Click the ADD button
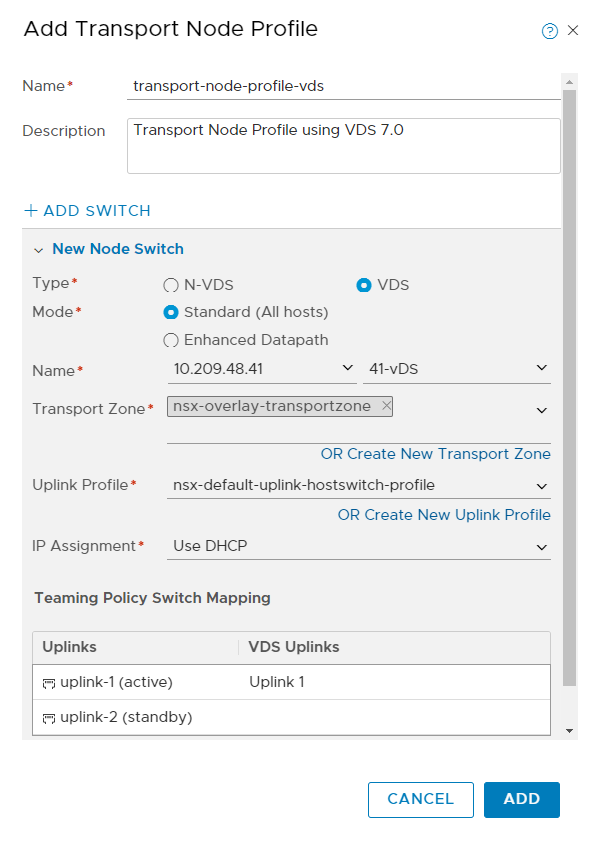The image size is (594, 842). click(x=521, y=800)
